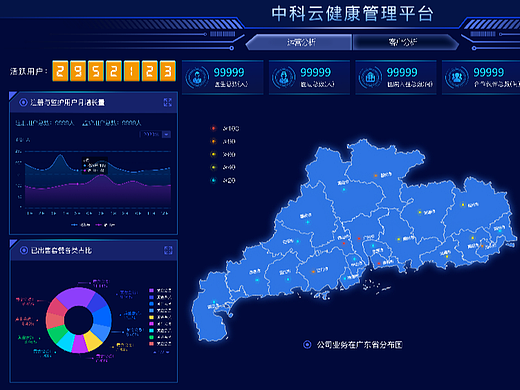Click the red dot in the map legend
Screen dimensions: 520x390
click(213, 128)
